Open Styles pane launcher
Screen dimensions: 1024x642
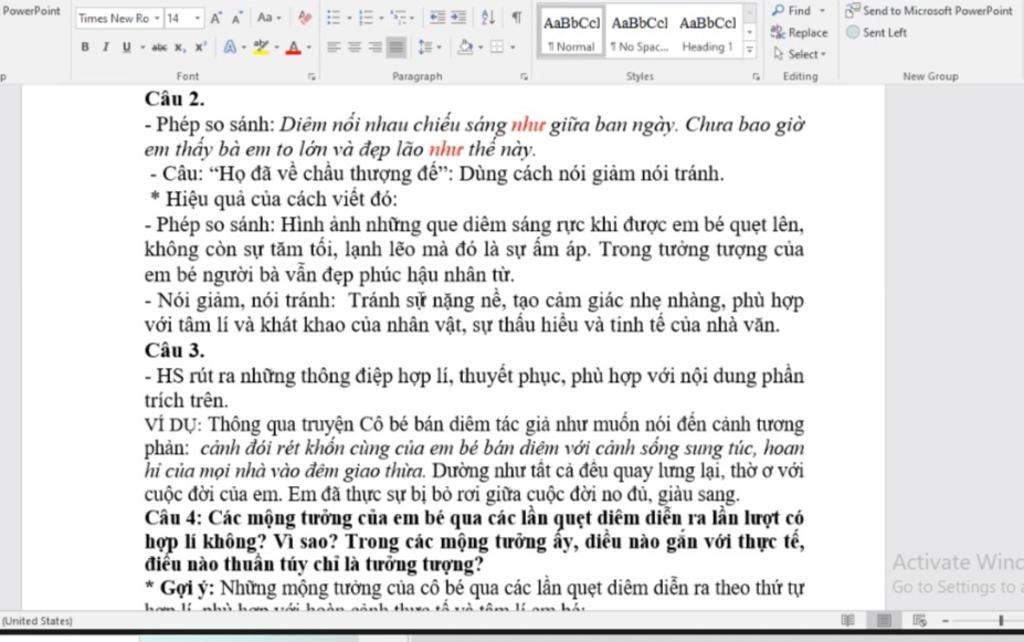point(756,76)
